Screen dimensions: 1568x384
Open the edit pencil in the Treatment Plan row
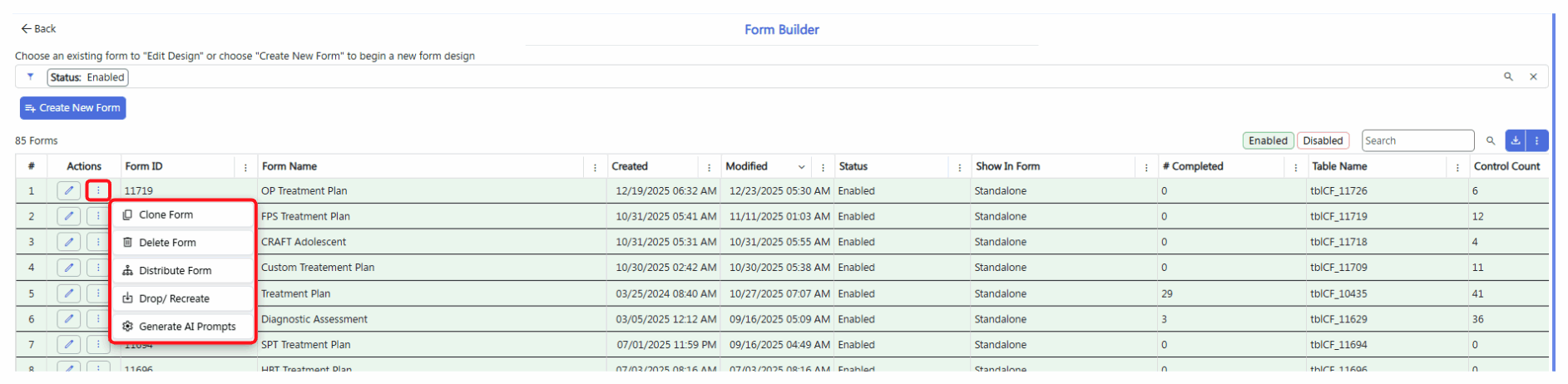[69, 293]
